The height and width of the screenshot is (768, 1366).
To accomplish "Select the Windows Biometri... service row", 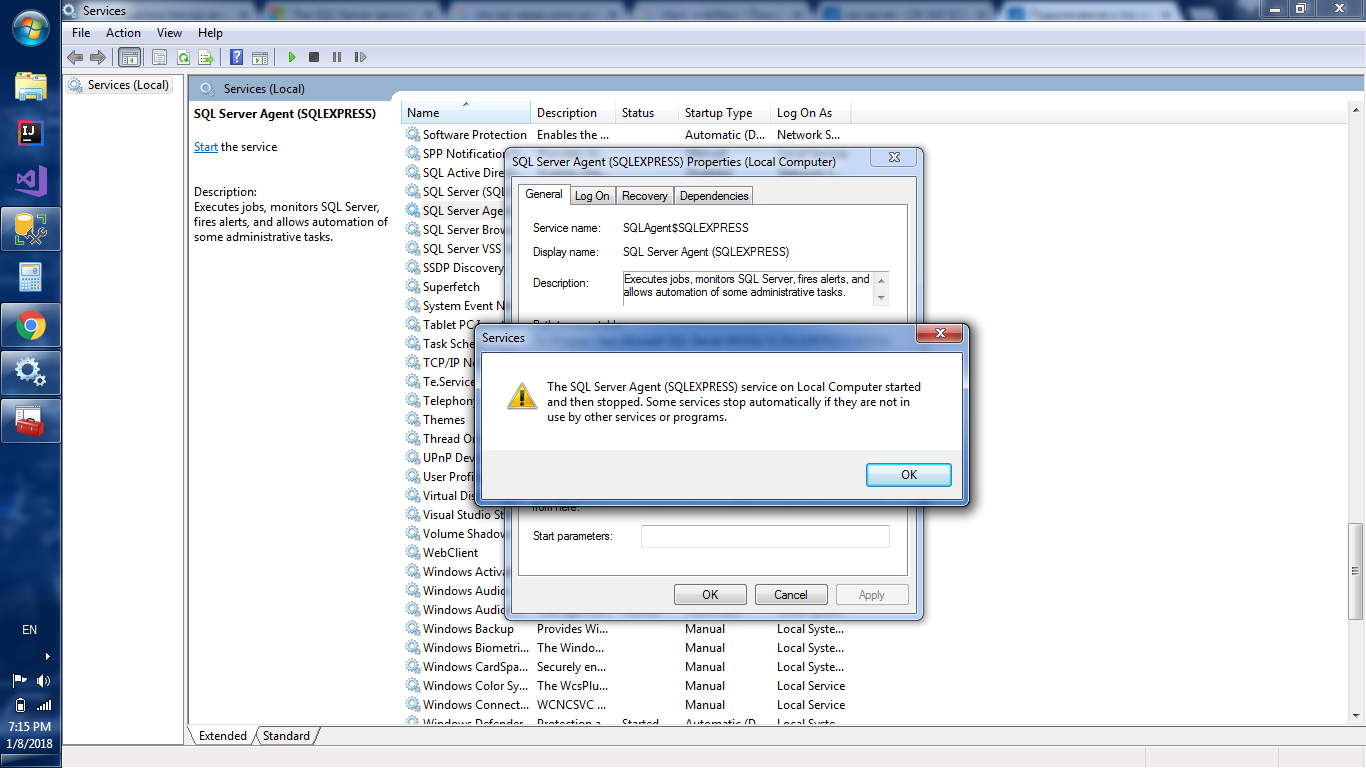I will (x=625, y=648).
